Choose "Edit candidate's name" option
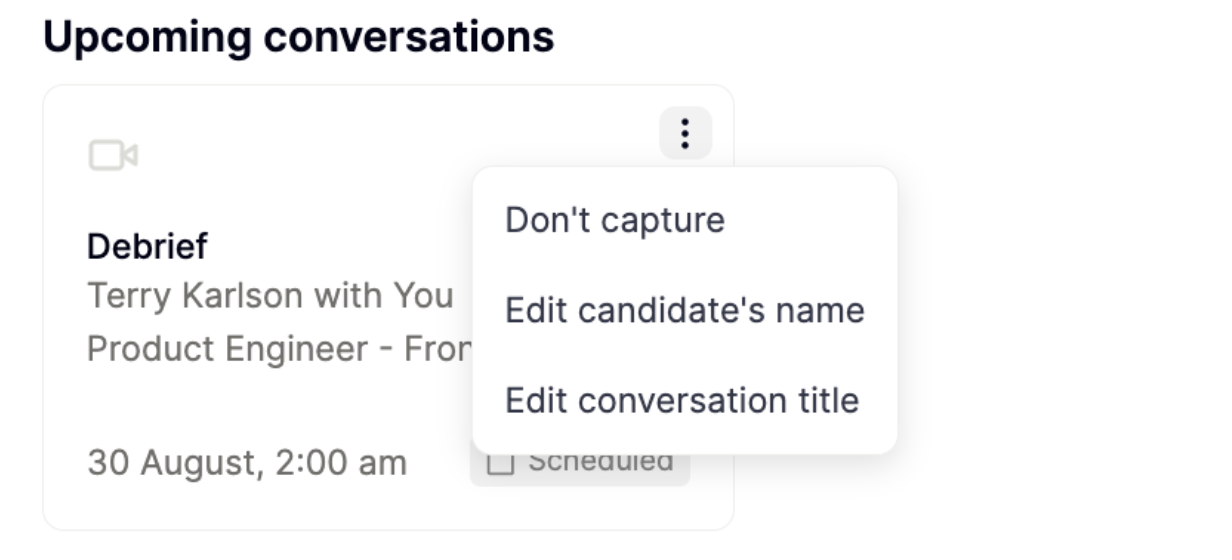Screen dimensions: 1232x560 684,310
